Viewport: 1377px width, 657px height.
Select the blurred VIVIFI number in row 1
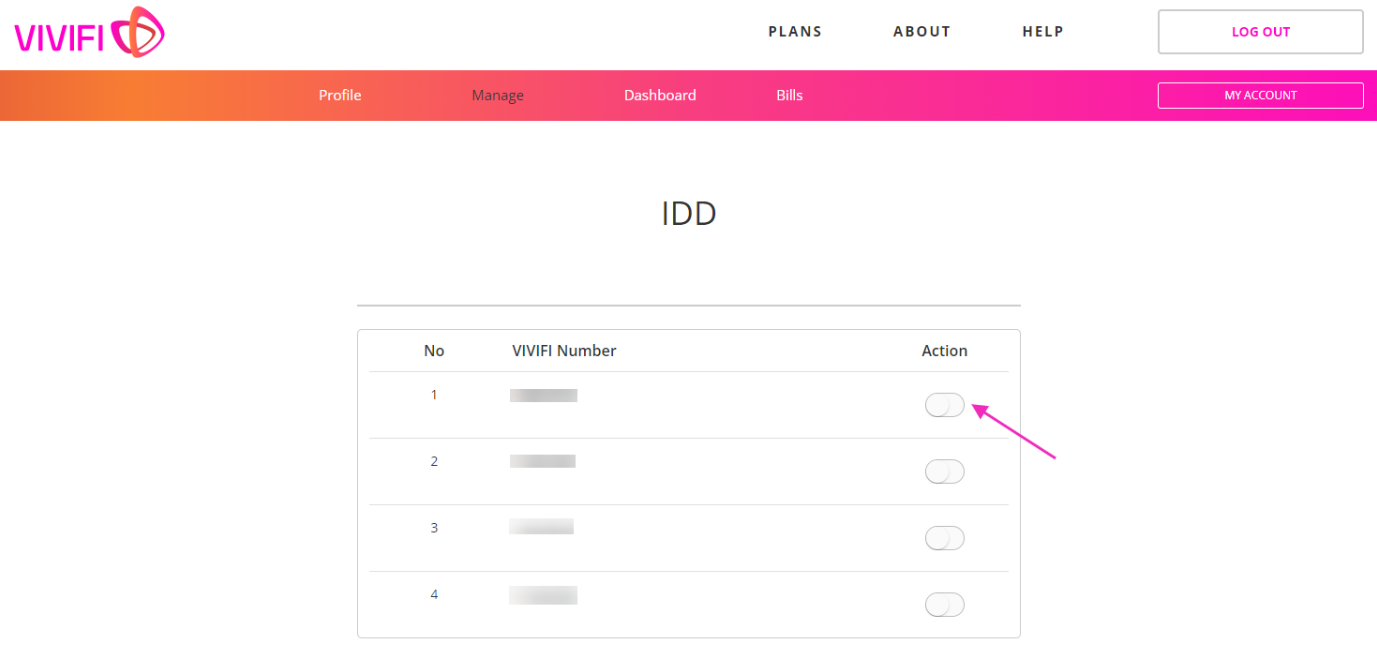point(543,395)
